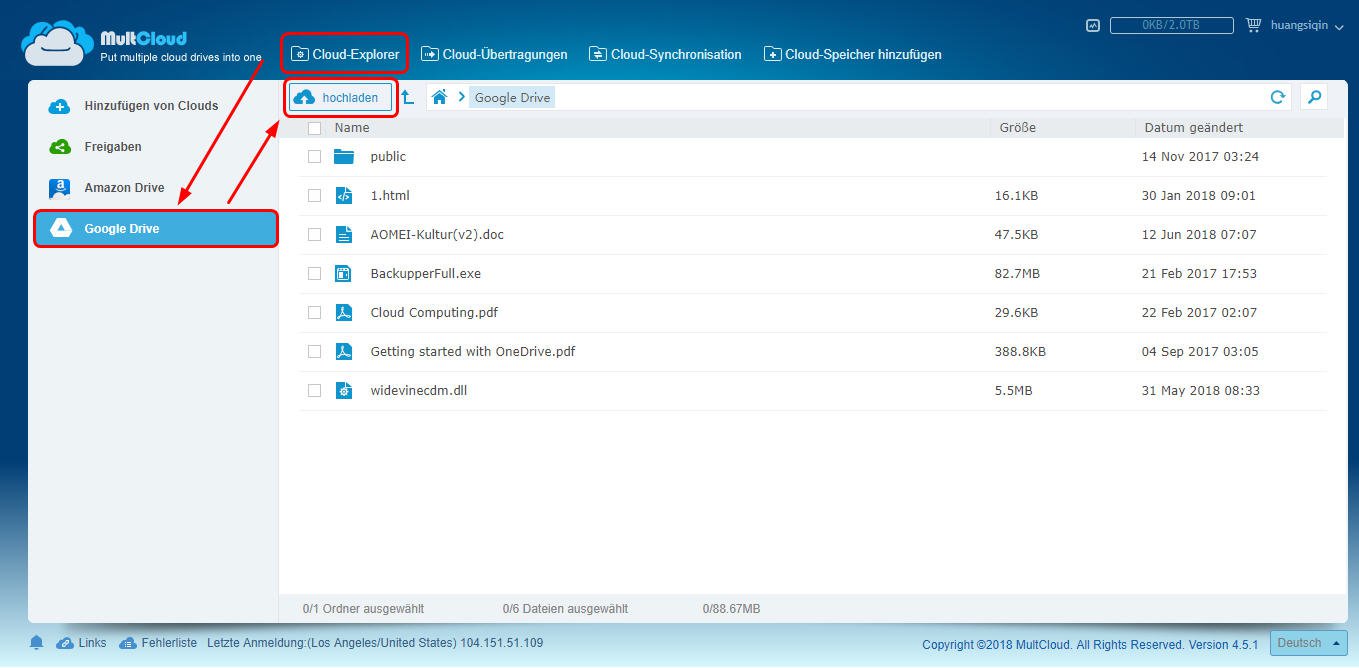
Task: Click the file name 1.html
Action: coord(390,195)
